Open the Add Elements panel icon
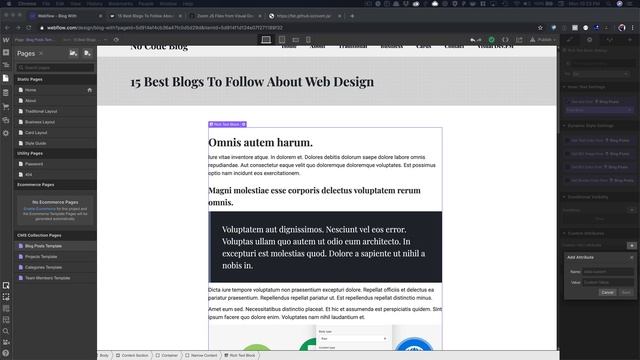Screen dimensions: 640x360 [x=6, y=53]
